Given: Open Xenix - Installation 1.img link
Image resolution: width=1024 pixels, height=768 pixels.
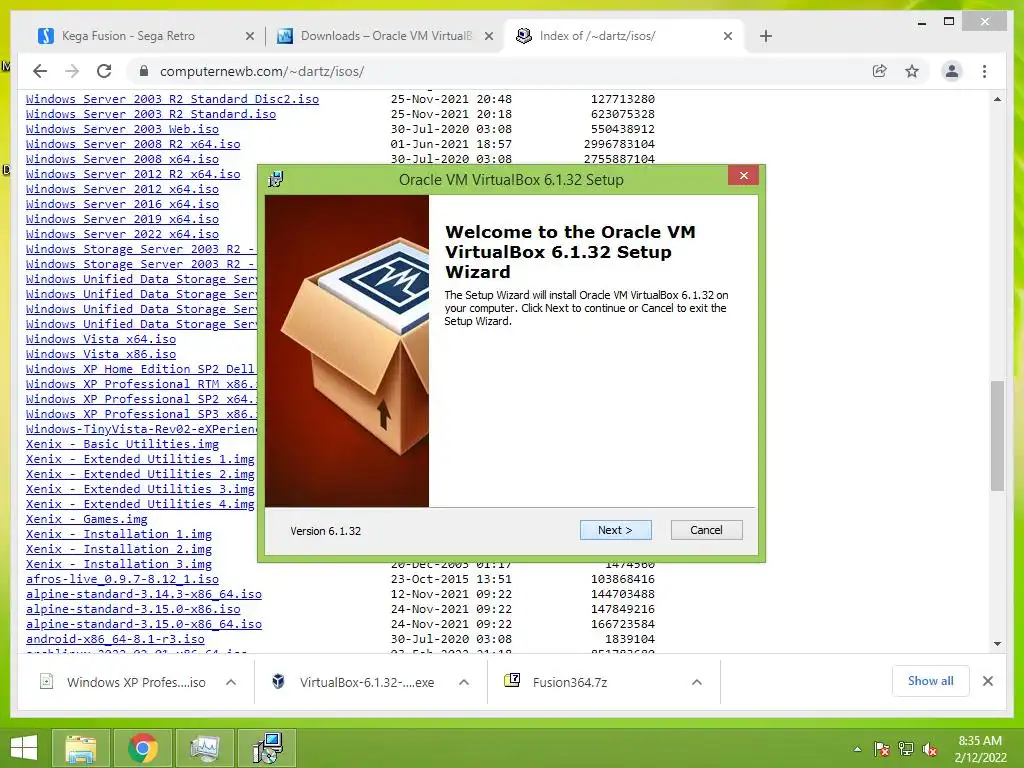Looking at the screenshot, I should click(x=119, y=535).
